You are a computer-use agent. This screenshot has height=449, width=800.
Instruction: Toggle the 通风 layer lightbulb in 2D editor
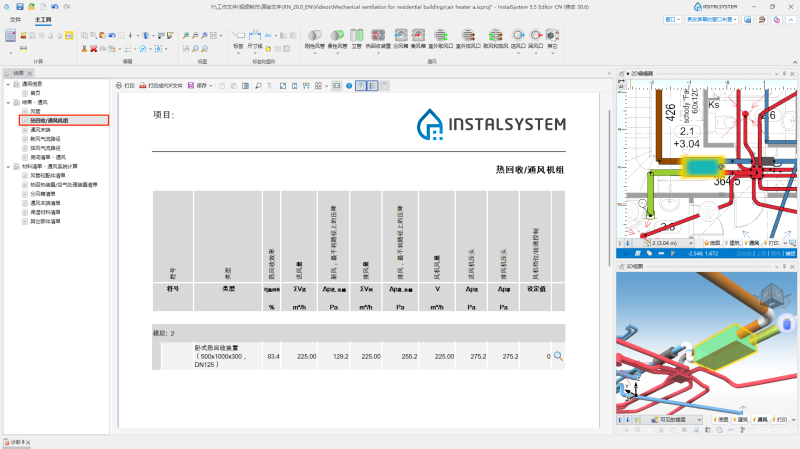746,243
